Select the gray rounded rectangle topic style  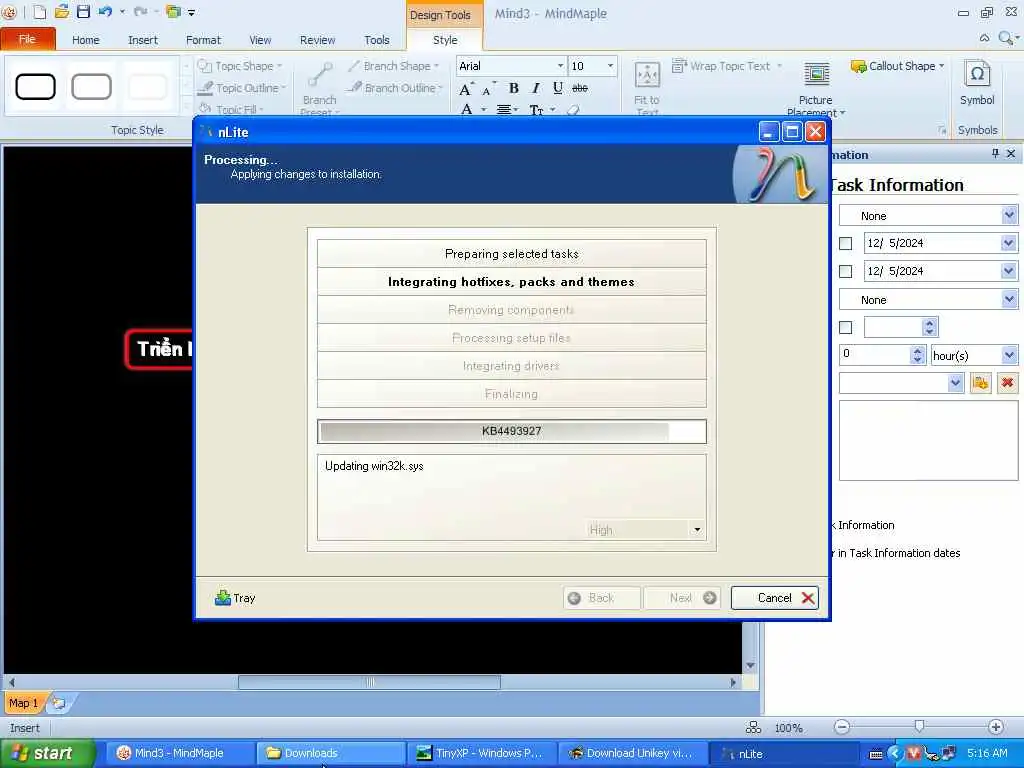point(91,87)
